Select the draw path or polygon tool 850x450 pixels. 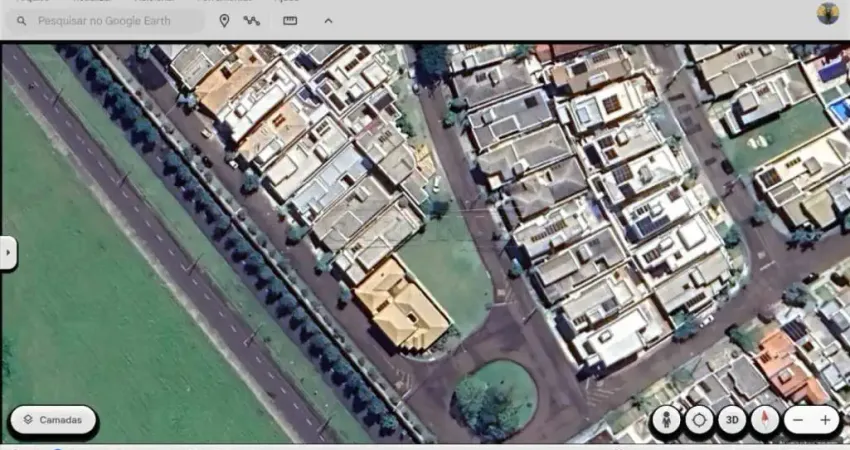click(x=251, y=20)
